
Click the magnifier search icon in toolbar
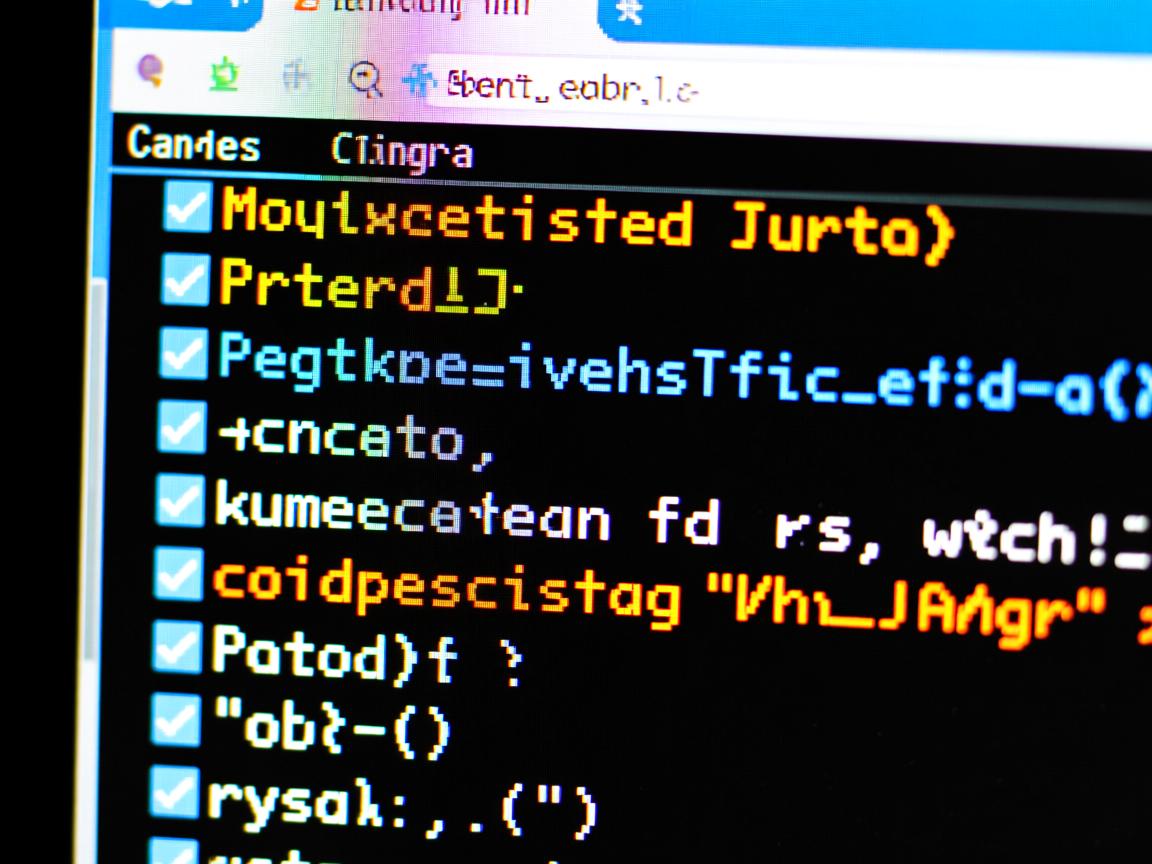point(365,79)
